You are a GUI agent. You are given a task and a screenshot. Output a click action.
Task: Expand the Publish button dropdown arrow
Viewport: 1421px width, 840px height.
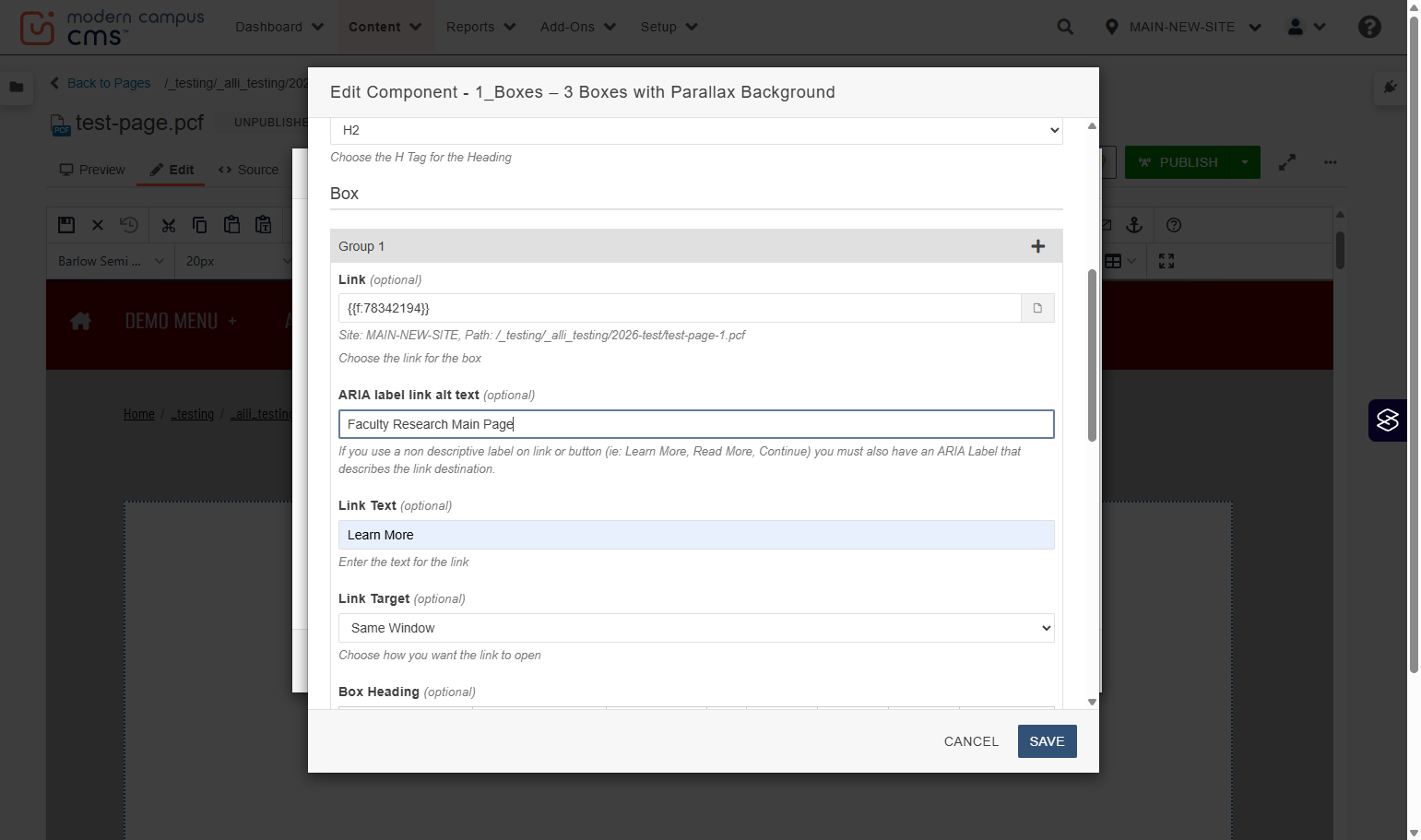pyautogui.click(x=1245, y=162)
